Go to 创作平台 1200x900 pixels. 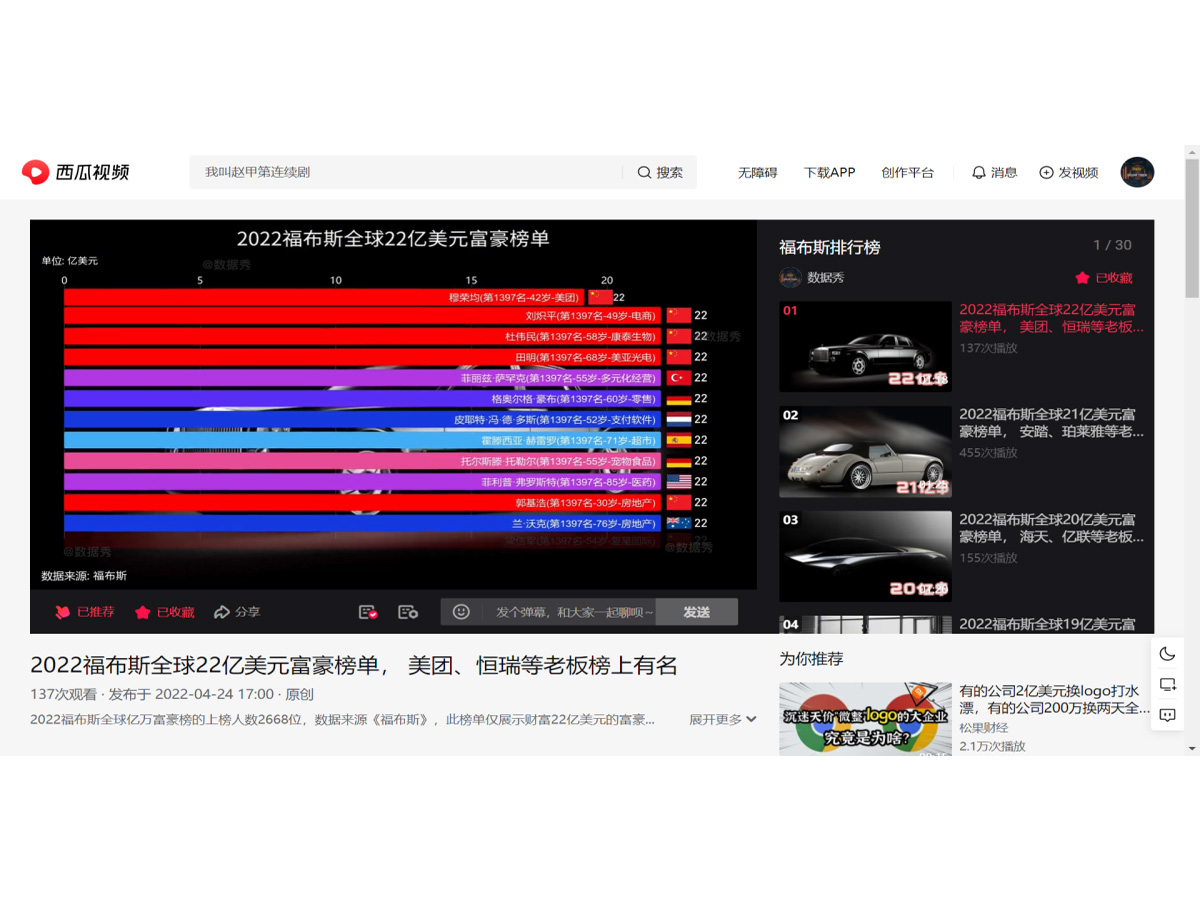pyautogui.click(x=907, y=172)
